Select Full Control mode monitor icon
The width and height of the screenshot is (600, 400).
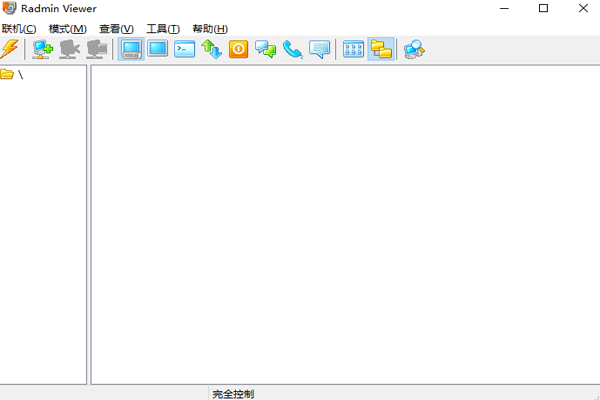(x=131, y=49)
